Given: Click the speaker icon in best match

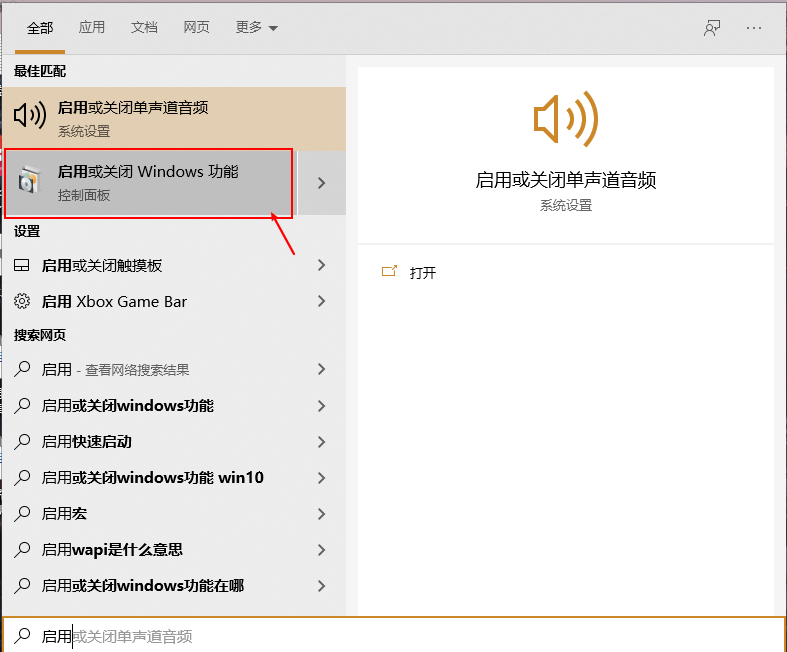Looking at the screenshot, I should pyautogui.click(x=30, y=116).
